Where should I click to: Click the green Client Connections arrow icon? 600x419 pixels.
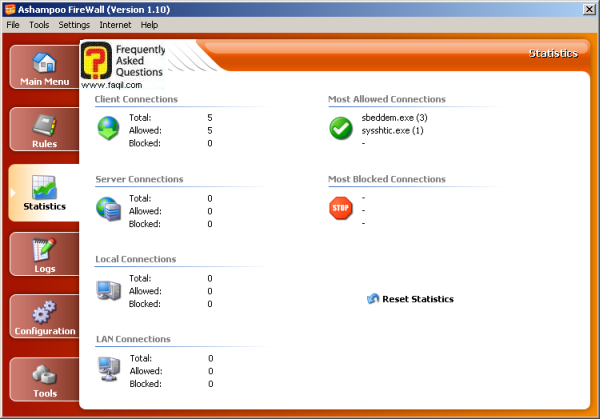click(108, 130)
